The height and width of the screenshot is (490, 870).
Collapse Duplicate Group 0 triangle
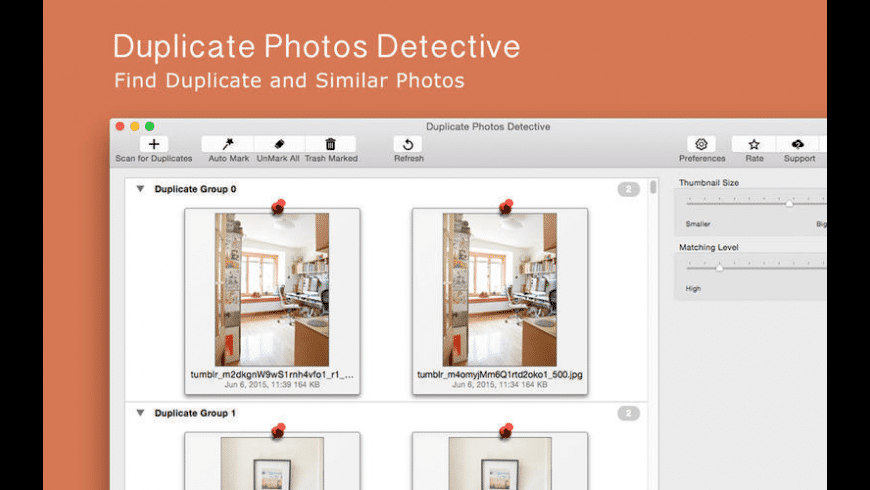[x=140, y=189]
